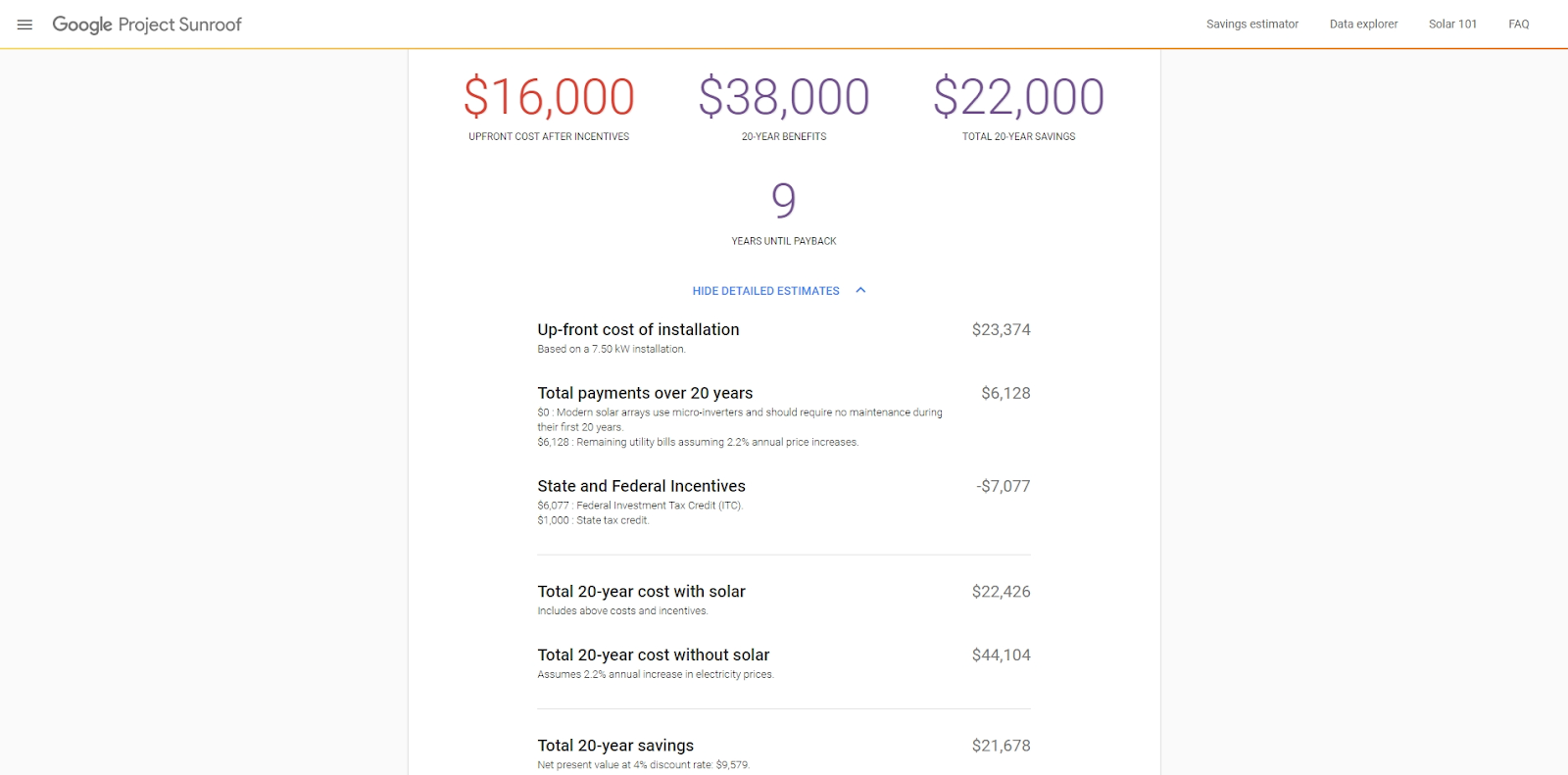The width and height of the screenshot is (1568, 775).
Task: Open the hamburger navigation menu
Action: coord(25,24)
